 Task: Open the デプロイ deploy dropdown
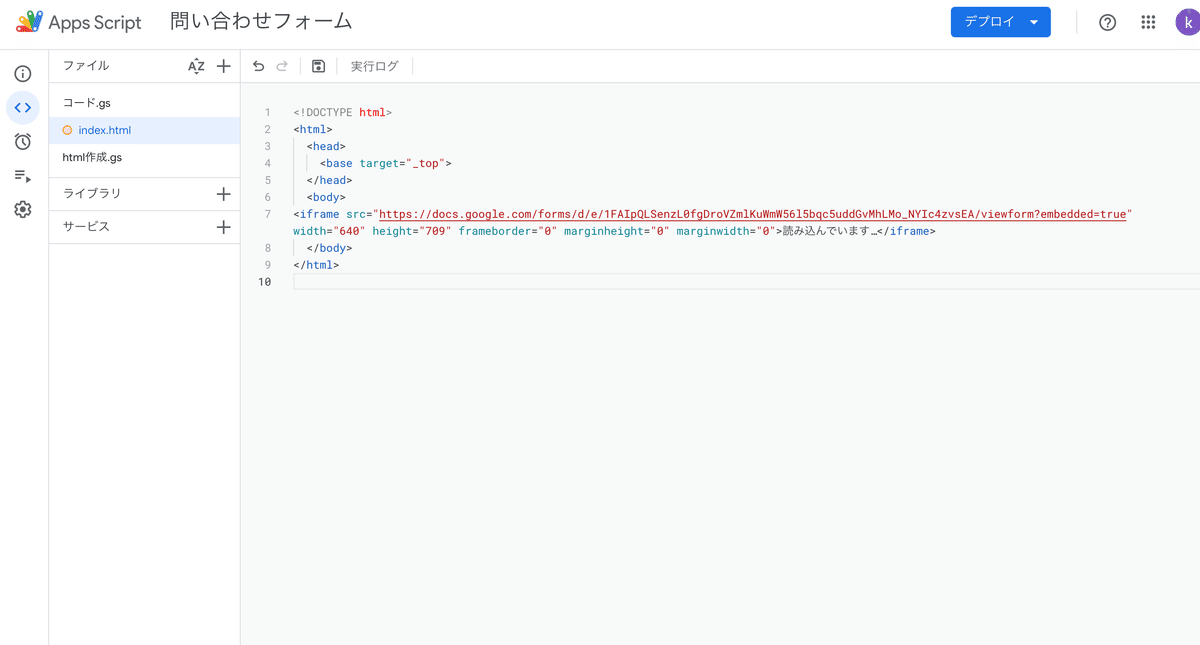[x=1000, y=22]
